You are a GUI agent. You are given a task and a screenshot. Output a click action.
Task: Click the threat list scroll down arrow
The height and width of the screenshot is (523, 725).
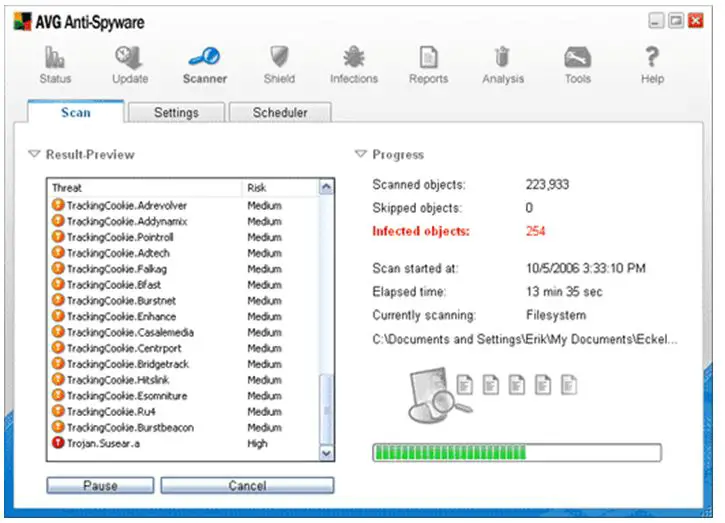(326, 453)
